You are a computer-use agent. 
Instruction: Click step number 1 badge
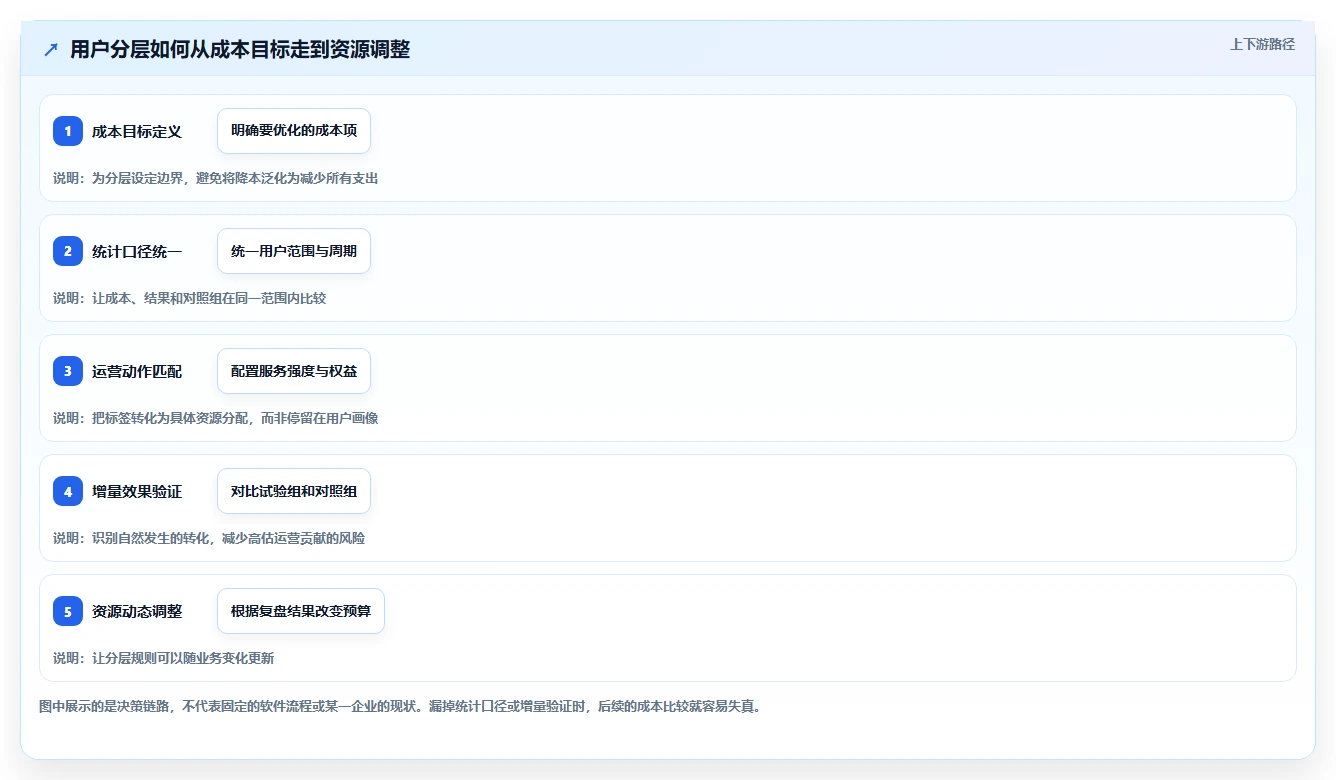pyautogui.click(x=68, y=131)
